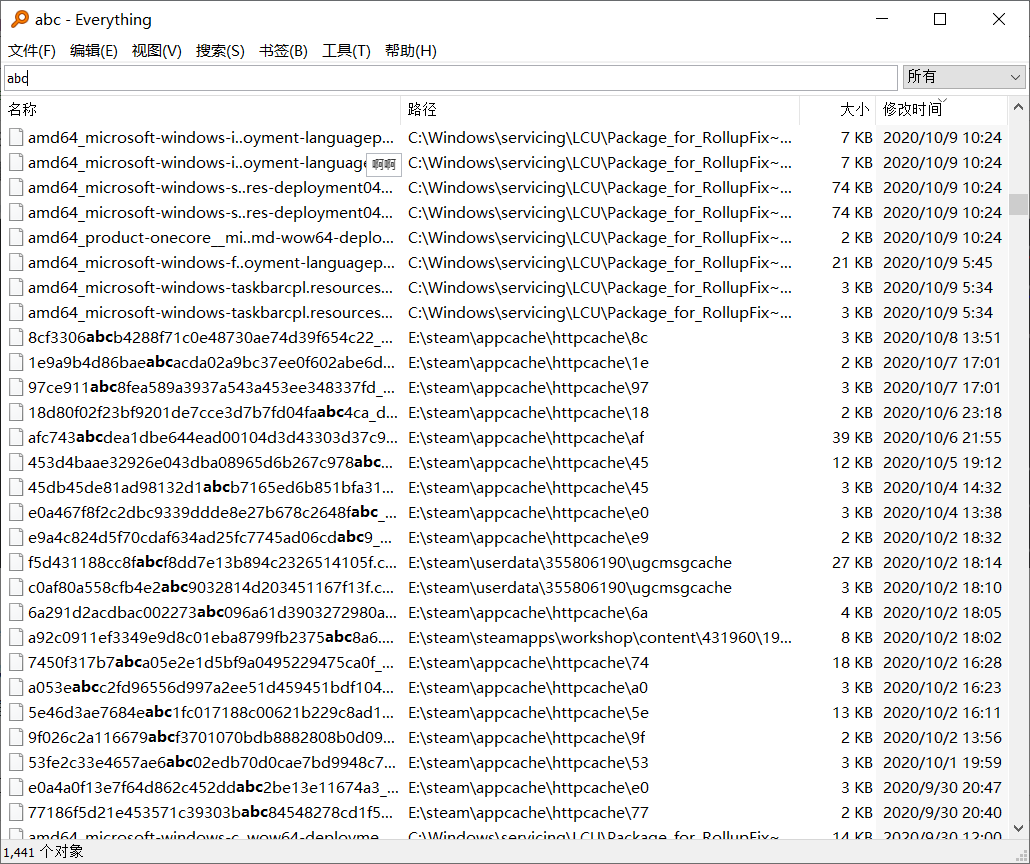This screenshot has width=1030, height=864.
Task: Click the vertical scrollbar thumb
Action: [1018, 204]
